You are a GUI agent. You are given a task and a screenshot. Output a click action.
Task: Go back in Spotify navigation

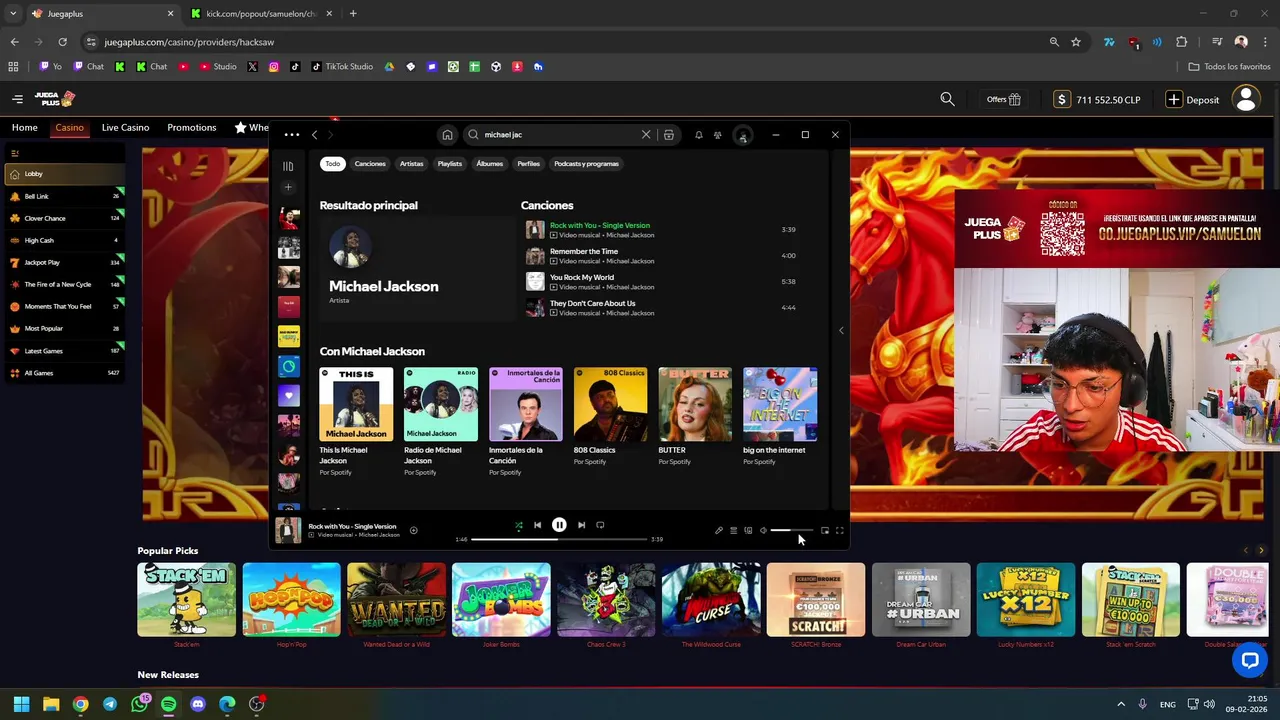click(314, 135)
